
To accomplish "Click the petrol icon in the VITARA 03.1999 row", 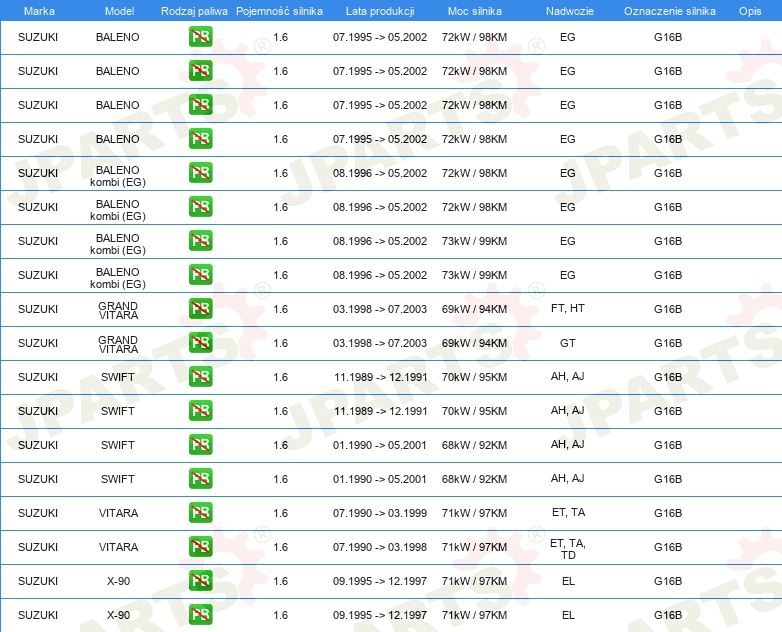I will (200, 512).
